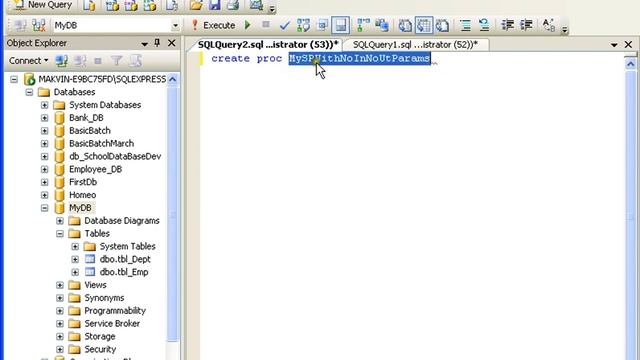The height and width of the screenshot is (360, 640).
Task: Open the Available Databases combo box showing MyDB
Action: click(116, 25)
